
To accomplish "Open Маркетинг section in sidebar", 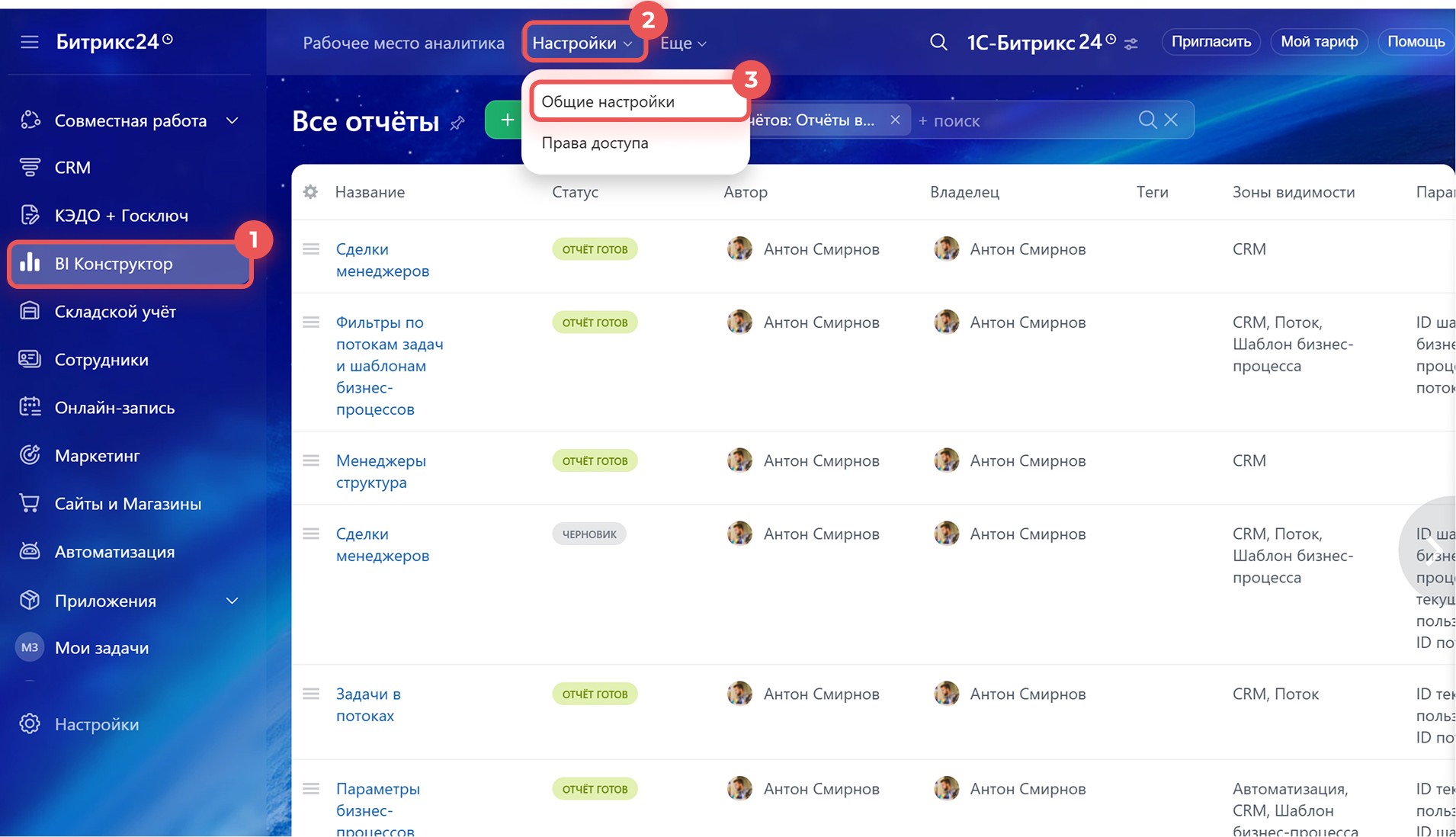I will click(97, 456).
